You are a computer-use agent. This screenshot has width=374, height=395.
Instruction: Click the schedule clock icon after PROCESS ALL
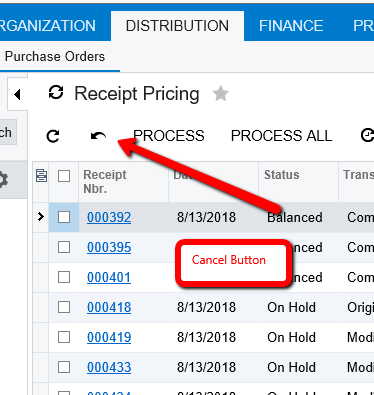367,135
